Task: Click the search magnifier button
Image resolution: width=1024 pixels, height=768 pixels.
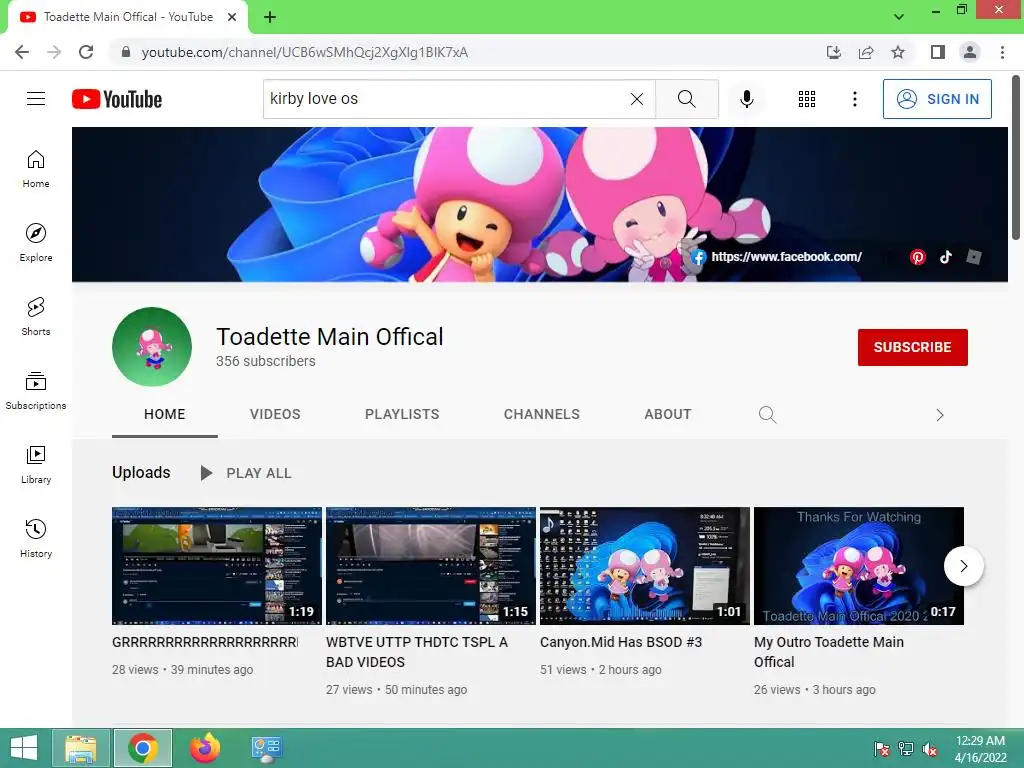Action: click(x=686, y=99)
